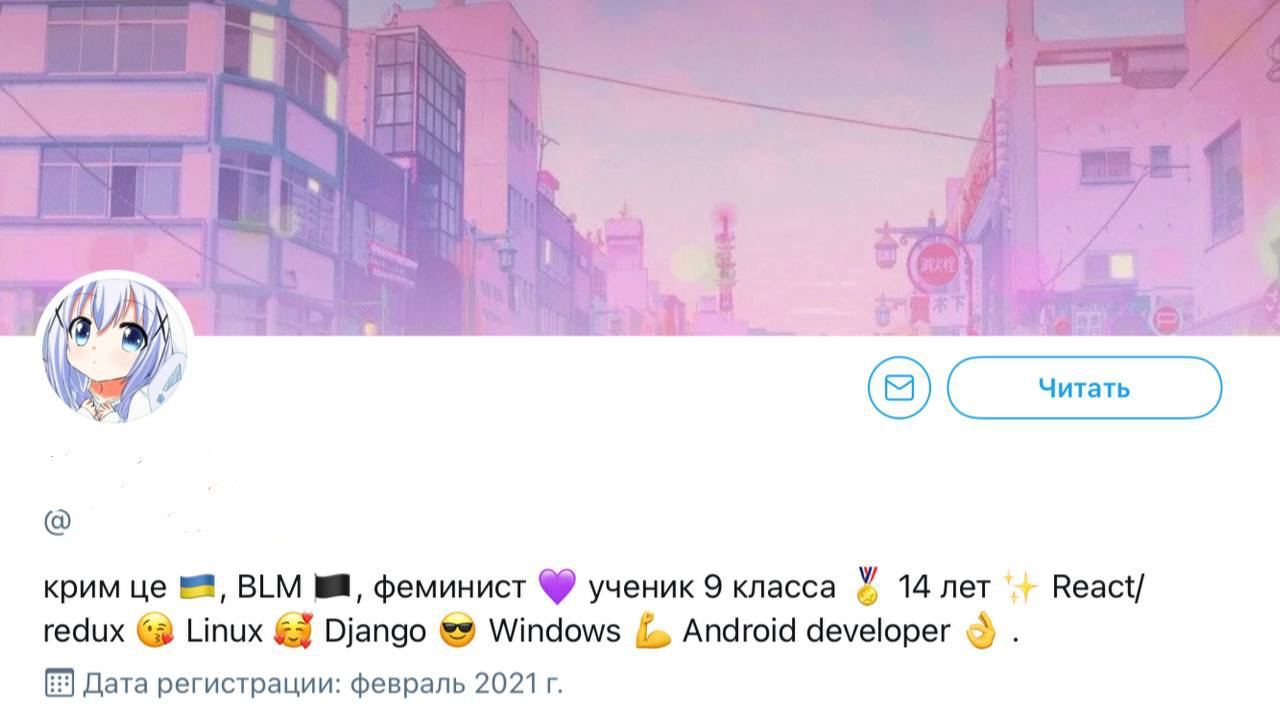The height and width of the screenshot is (719, 1280).
Task: Click the sunglasses emoji after Django
Action: point(457,632)
